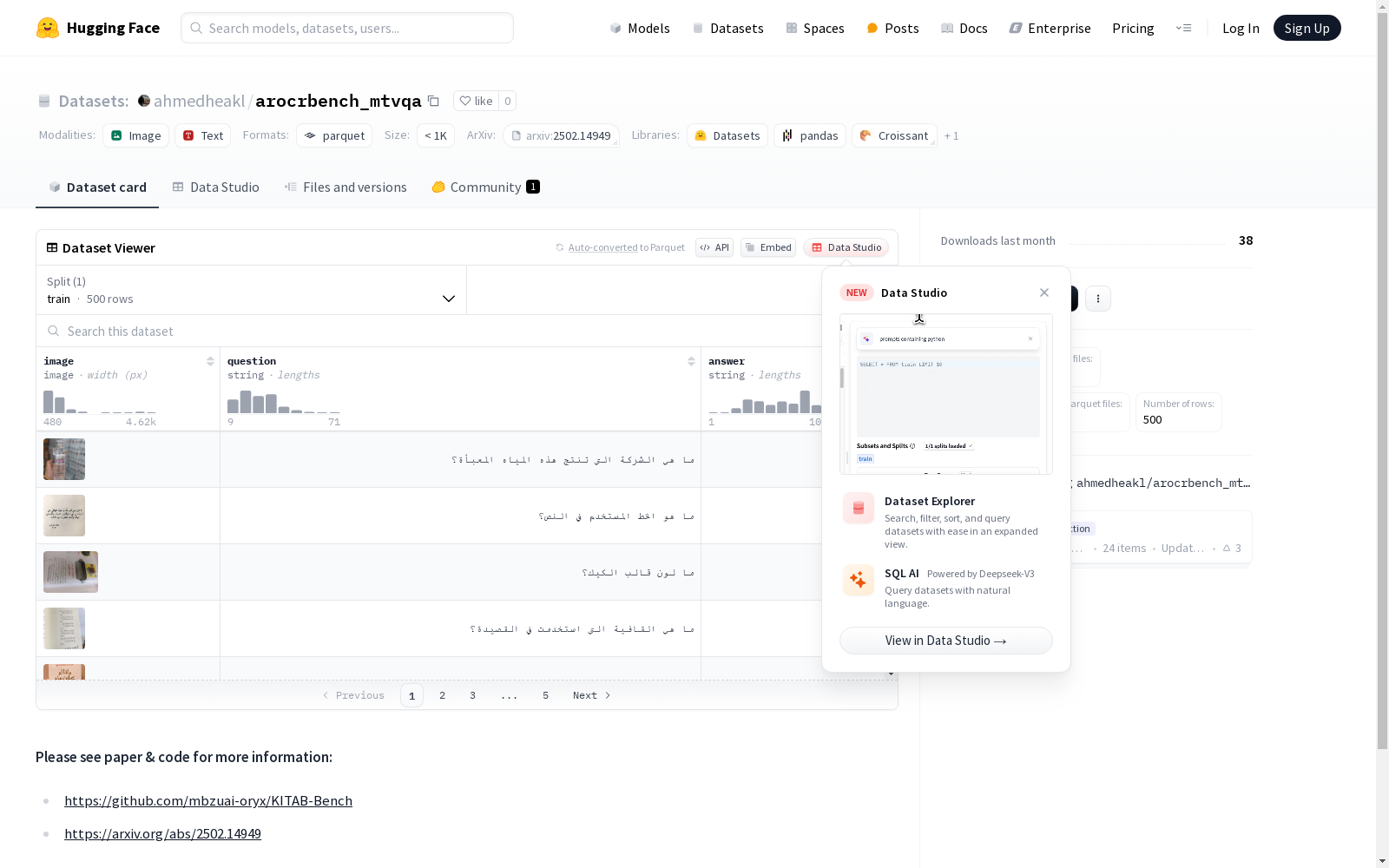Click View in Data Studio button

click(946, 641)
